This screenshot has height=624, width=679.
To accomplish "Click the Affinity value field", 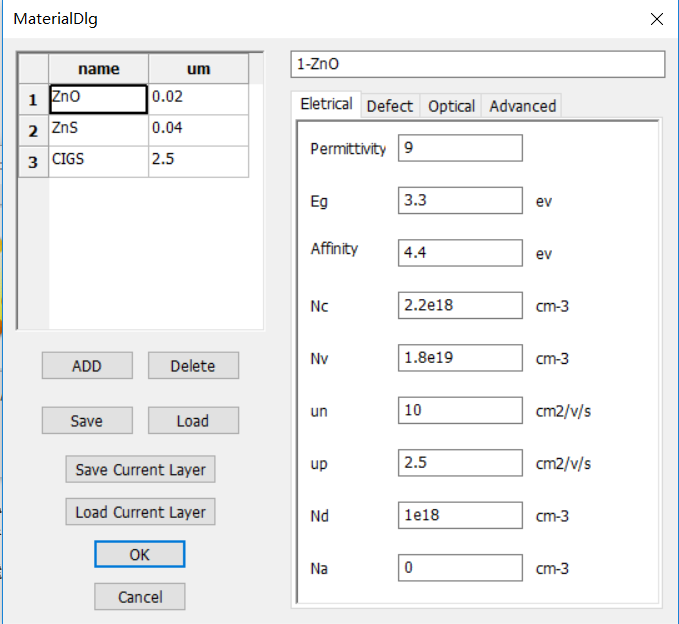I will click(460, 254).
